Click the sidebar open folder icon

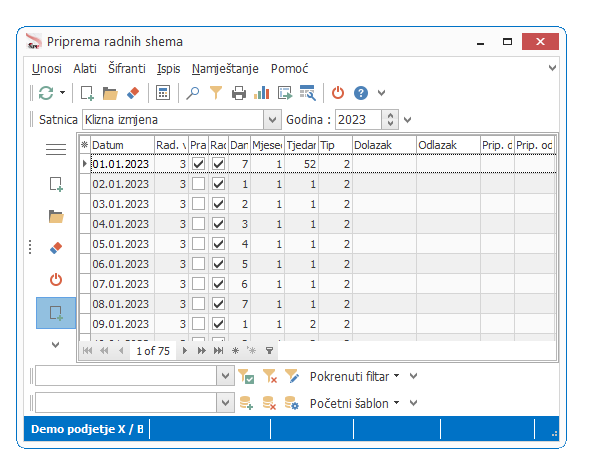[56, 216]
